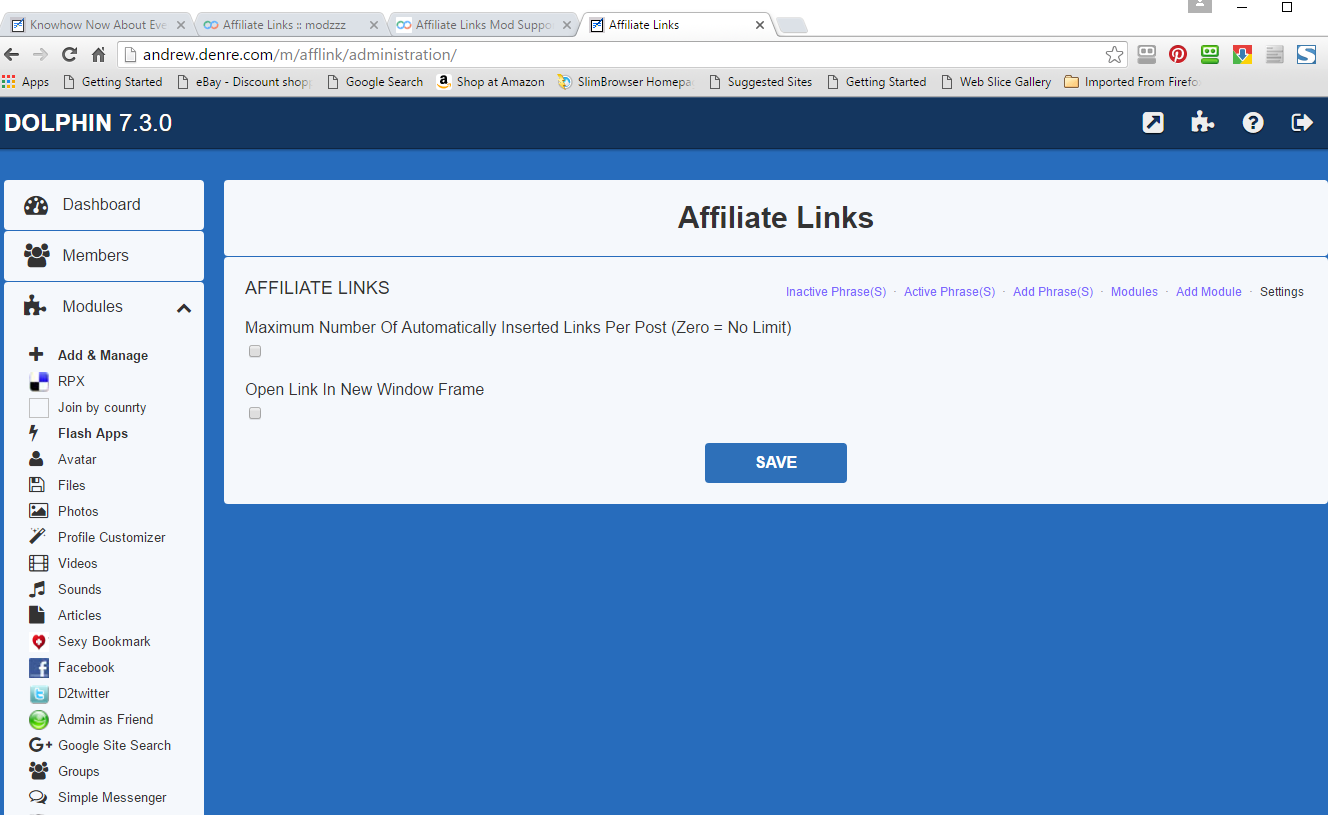The height and width of the screenshot is (815, 1328).
Task: Open the Simple Messenger chat icon
Action: point(39,797)
